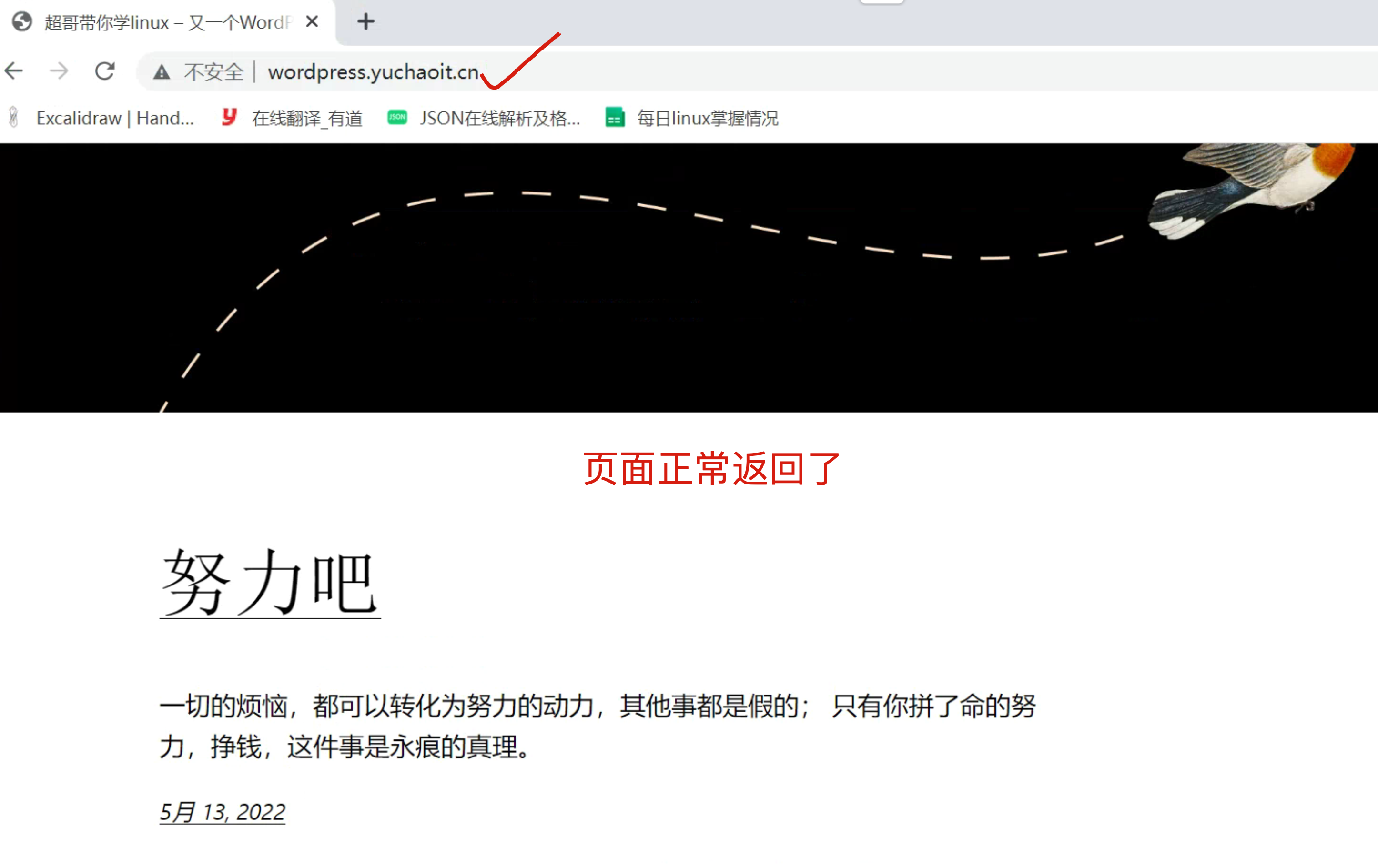Click the green JSON bookmark icon

click(396, 117)
